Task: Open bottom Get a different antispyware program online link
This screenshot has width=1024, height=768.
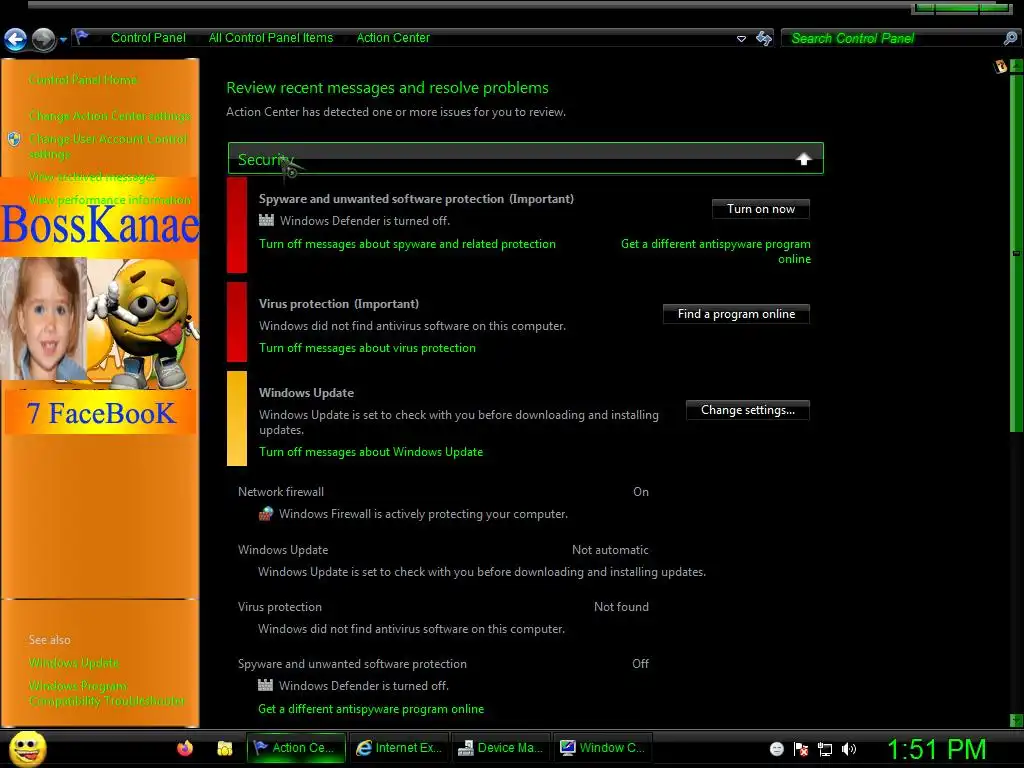Action: point(371,709)
